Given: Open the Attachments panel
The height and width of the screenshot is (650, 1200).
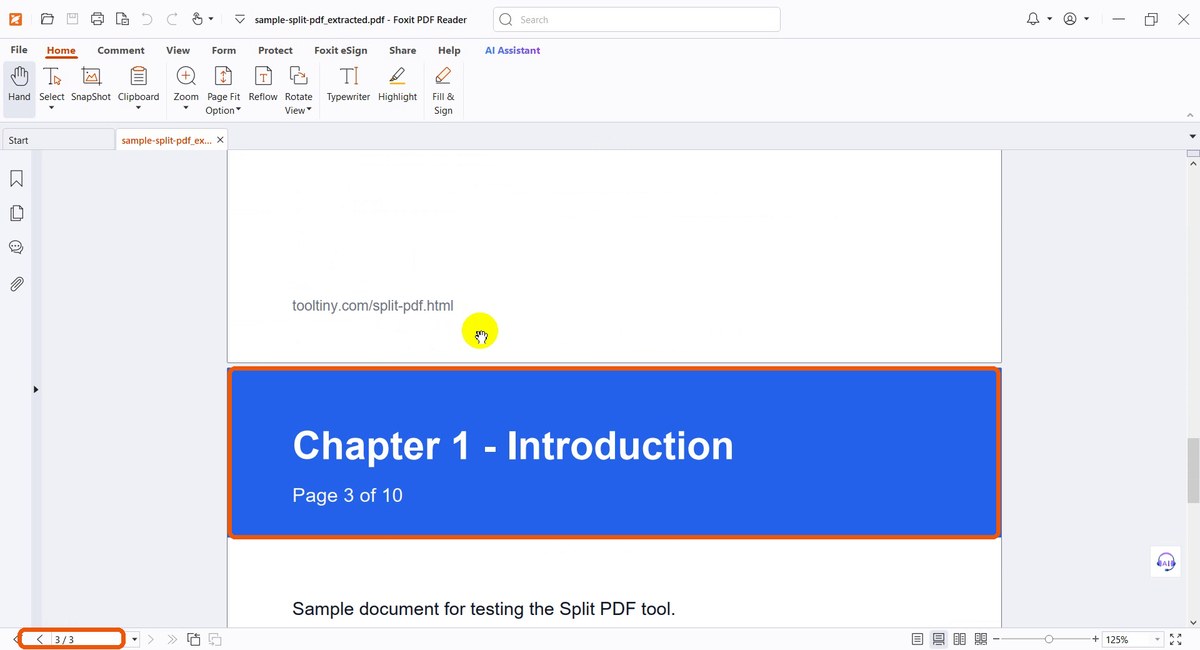Looking at the screenshot, I should pyautogui.click(x=16, y=284).
